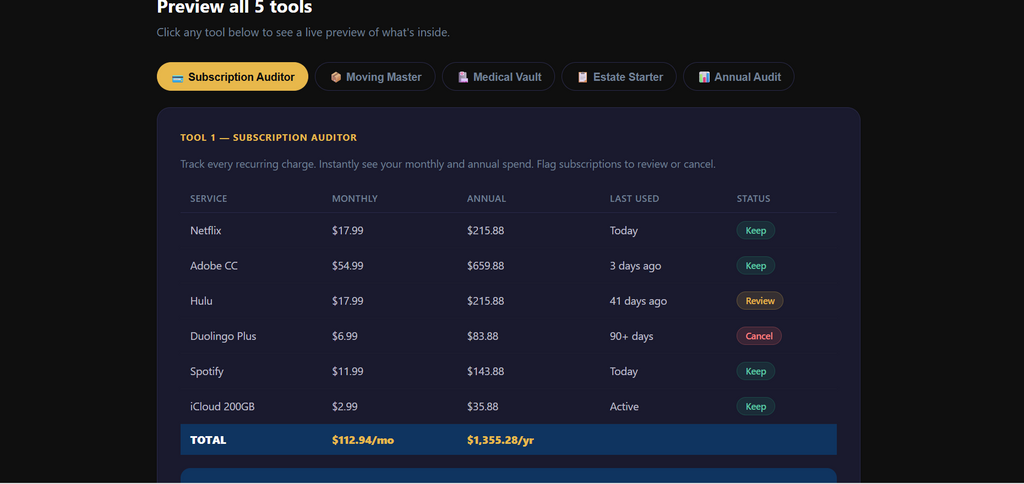Click the ANNUAL column header
Image resolution: width=1024 pixels, height=484 pixels.
(487, 199)
